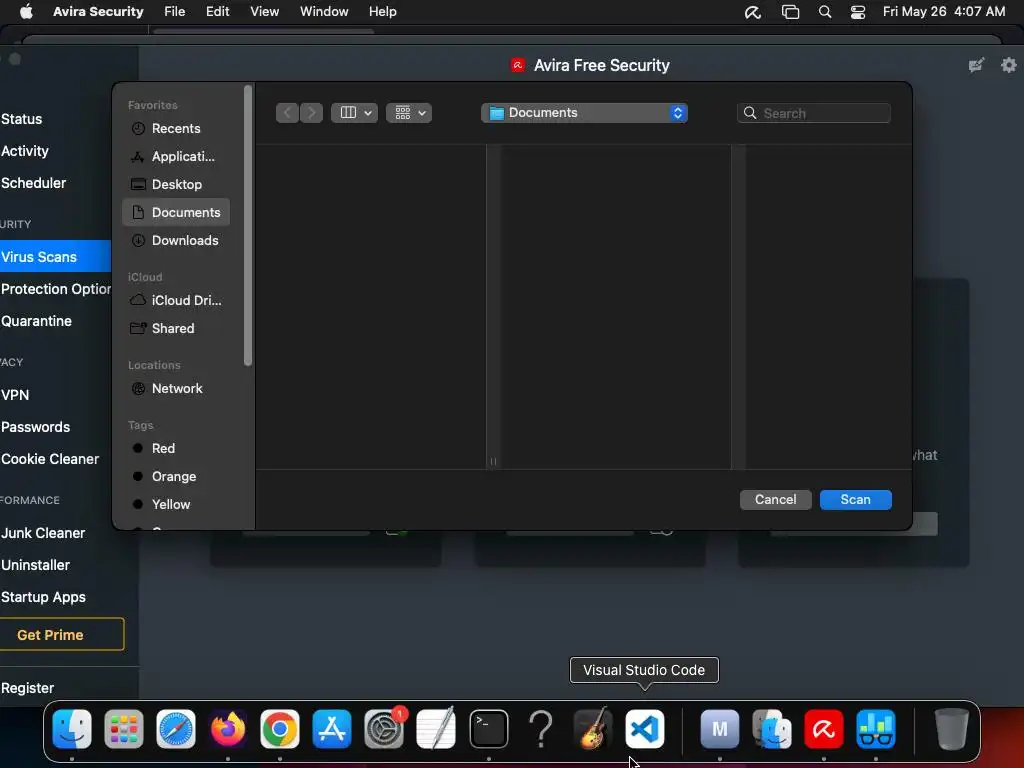Open Activity in Avira sidebar
1024x768 pixels.
[x=25, y=151]
